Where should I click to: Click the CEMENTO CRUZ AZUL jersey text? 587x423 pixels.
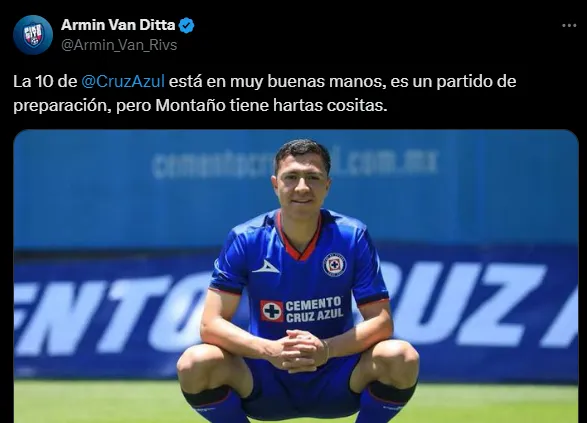[314, 309]
